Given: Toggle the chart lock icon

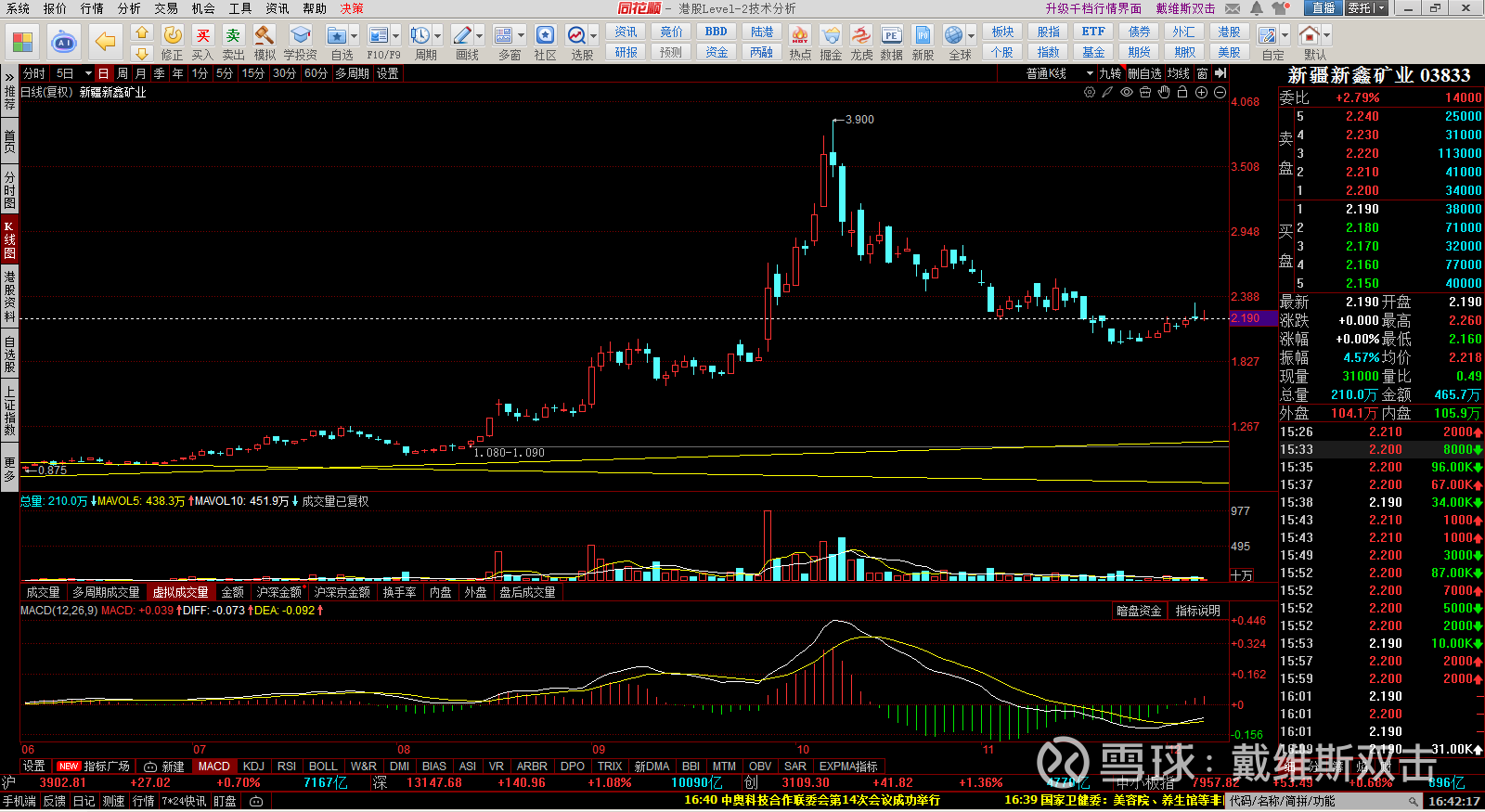Looking at the screenshot, I should (x=1182, y=92).
